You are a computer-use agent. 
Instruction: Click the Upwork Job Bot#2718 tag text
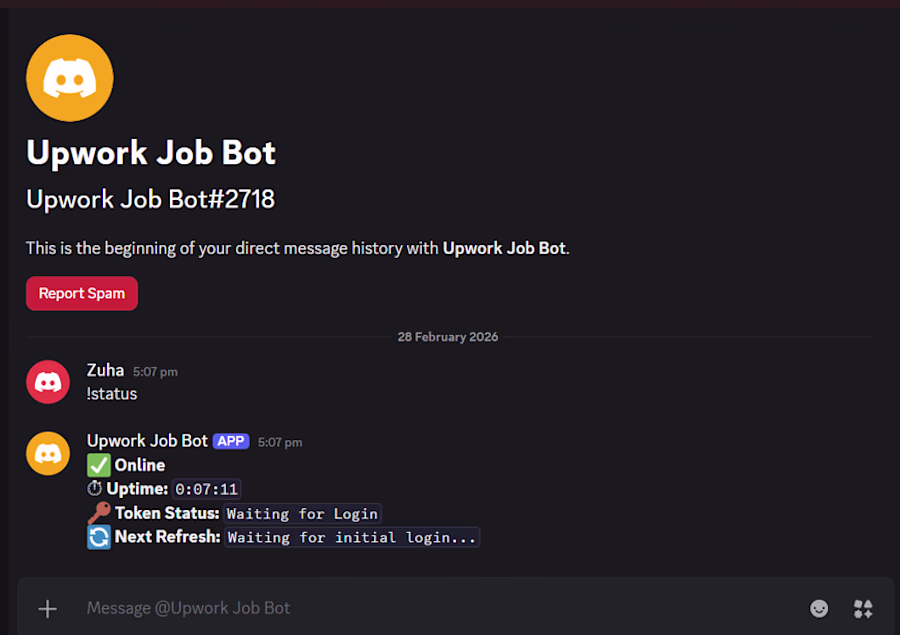click(150, 200)
